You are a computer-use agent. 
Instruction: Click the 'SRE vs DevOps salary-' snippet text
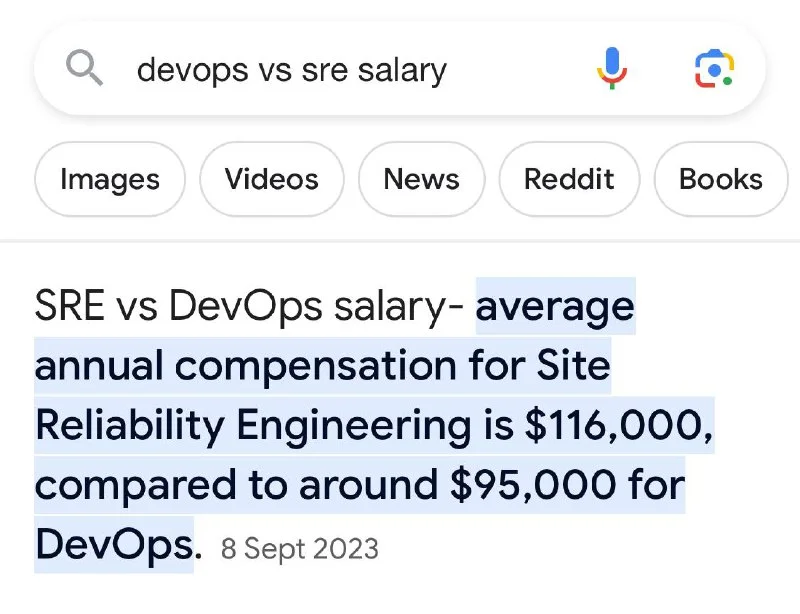point(250,306)
